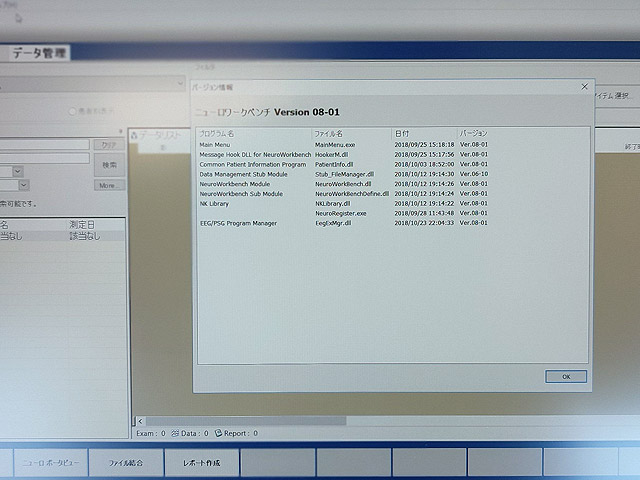Click the Report count icon in status bar
640x480 pixels.
click(x=218, y=433)
